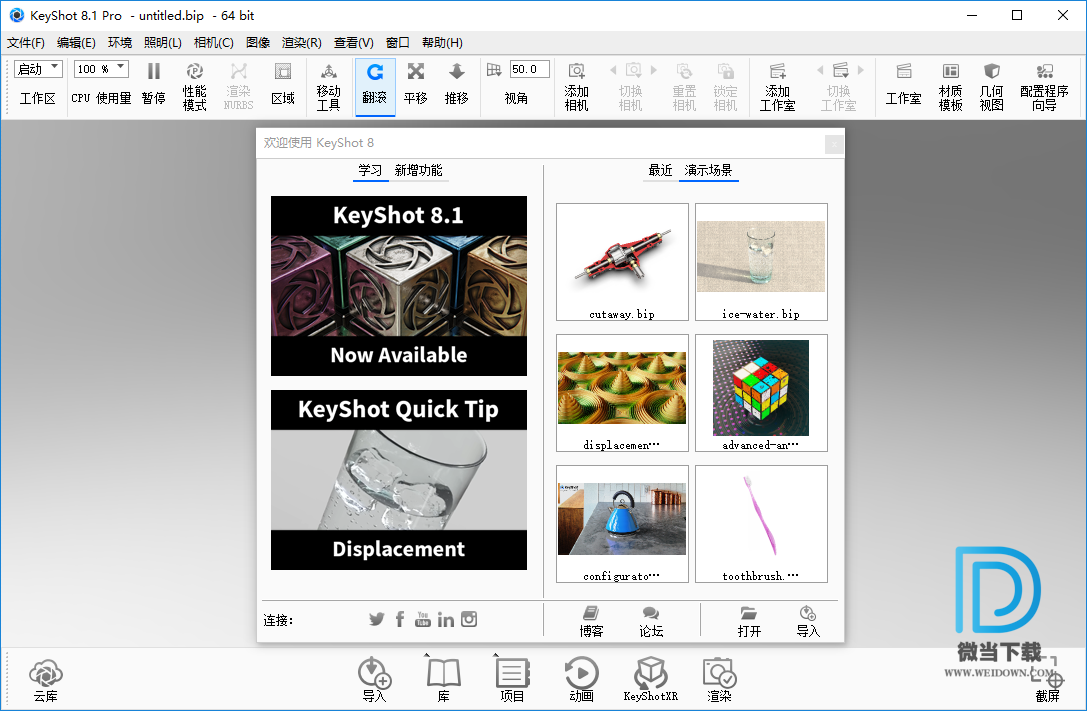Select the 平移 pan camera tool
Viewport: 1087px width, 711px height.
point(416,84)
